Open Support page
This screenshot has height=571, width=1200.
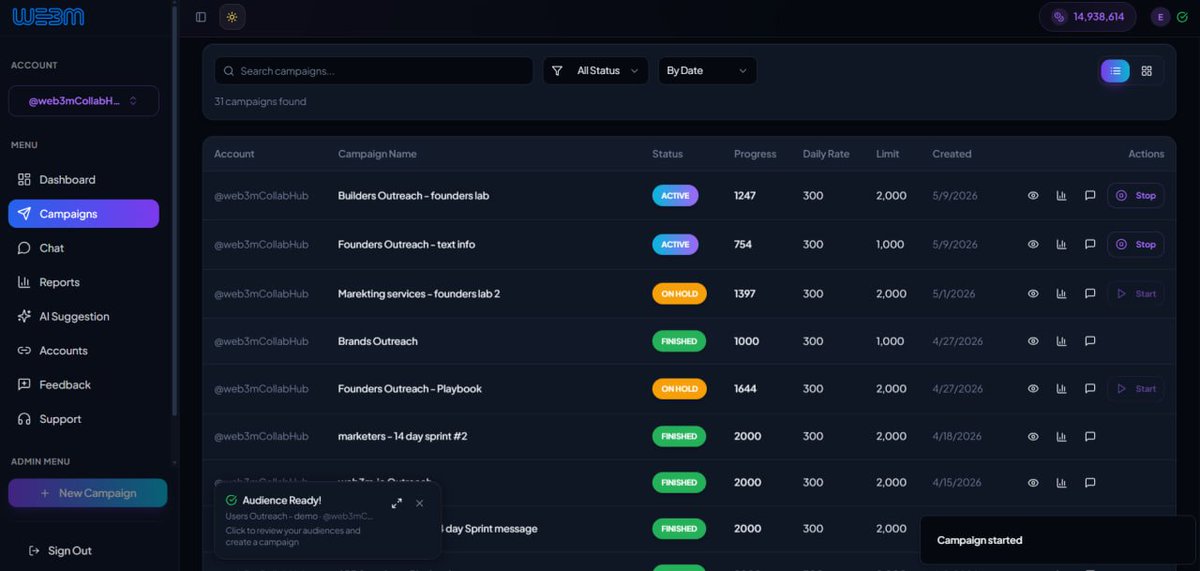click(84, 419)
